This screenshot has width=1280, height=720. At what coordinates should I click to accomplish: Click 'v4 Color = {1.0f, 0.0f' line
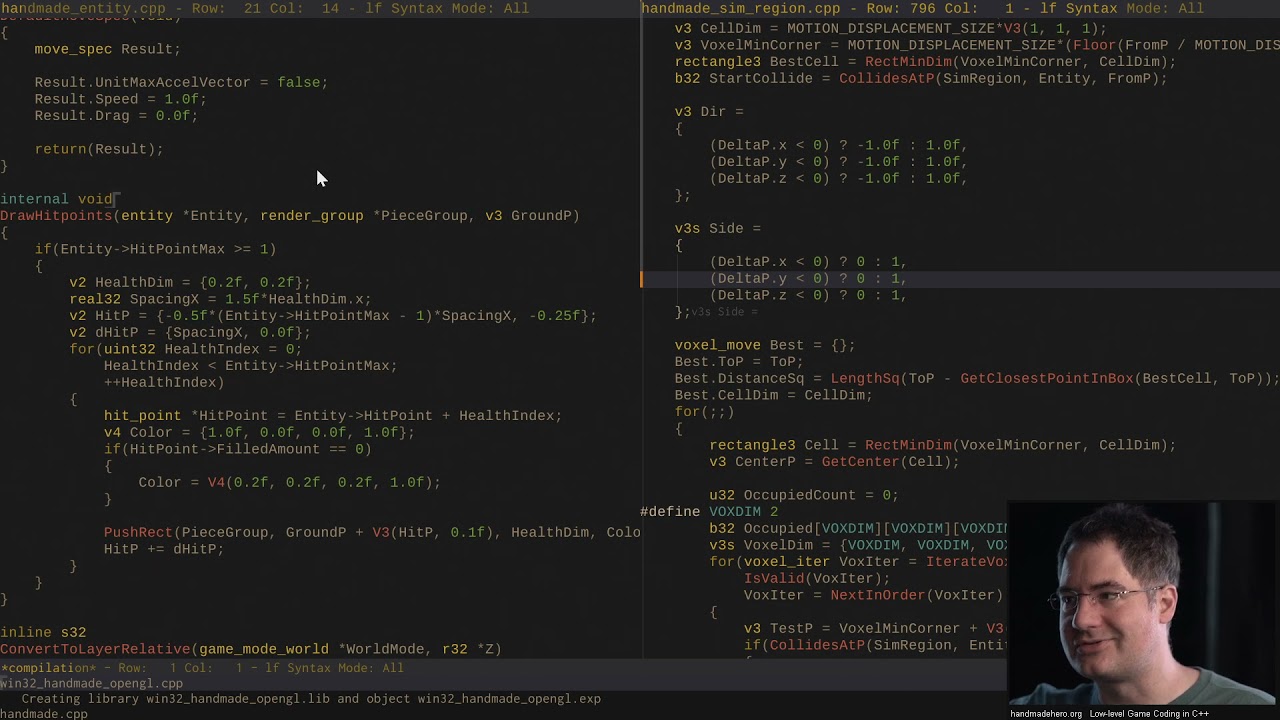[259, 432]
